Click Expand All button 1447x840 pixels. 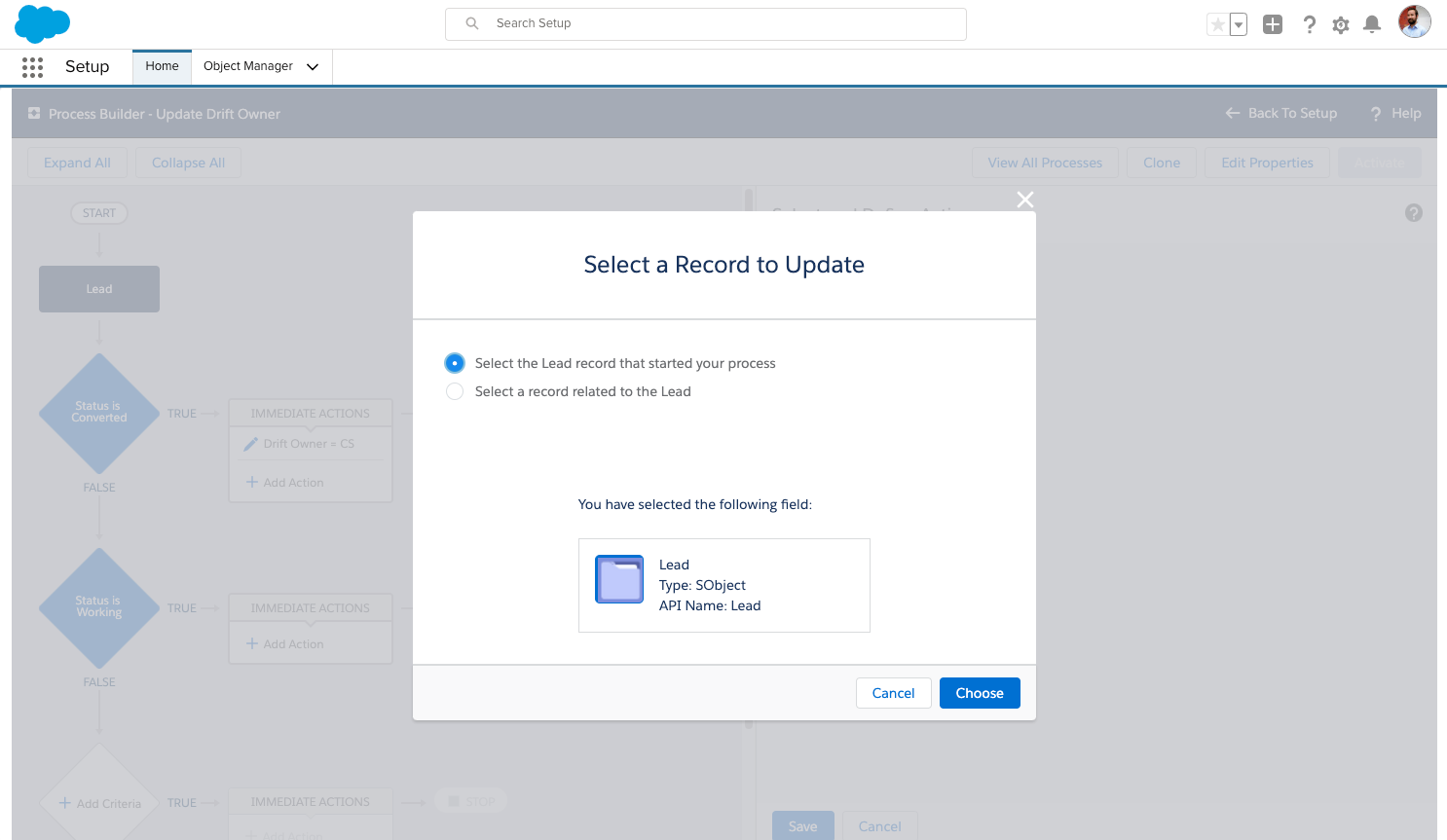point(77,163)
